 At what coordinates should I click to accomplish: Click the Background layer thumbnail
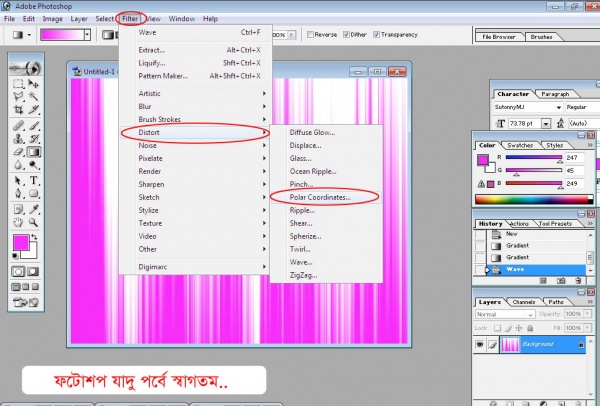click(510, 344)
